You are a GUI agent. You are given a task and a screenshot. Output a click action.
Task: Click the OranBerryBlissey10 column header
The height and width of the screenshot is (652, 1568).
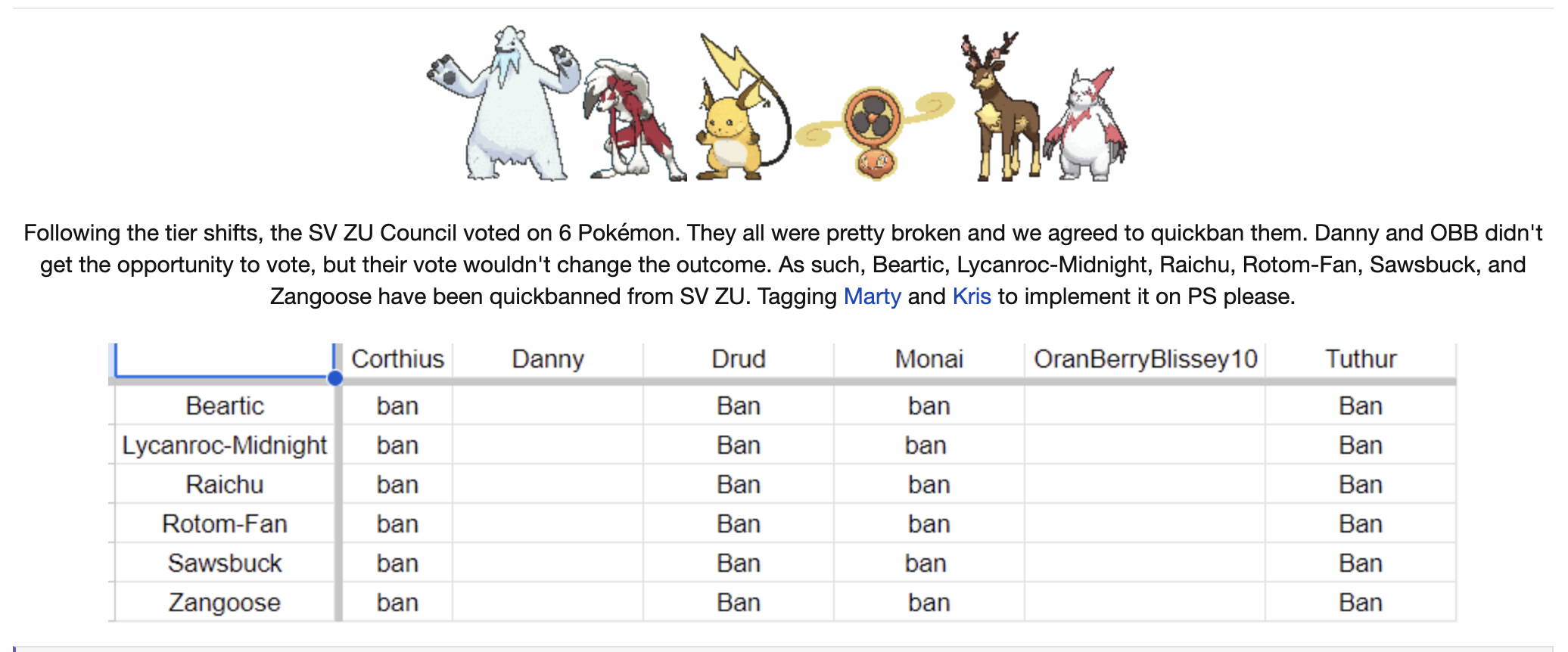tap(1145, 359)
